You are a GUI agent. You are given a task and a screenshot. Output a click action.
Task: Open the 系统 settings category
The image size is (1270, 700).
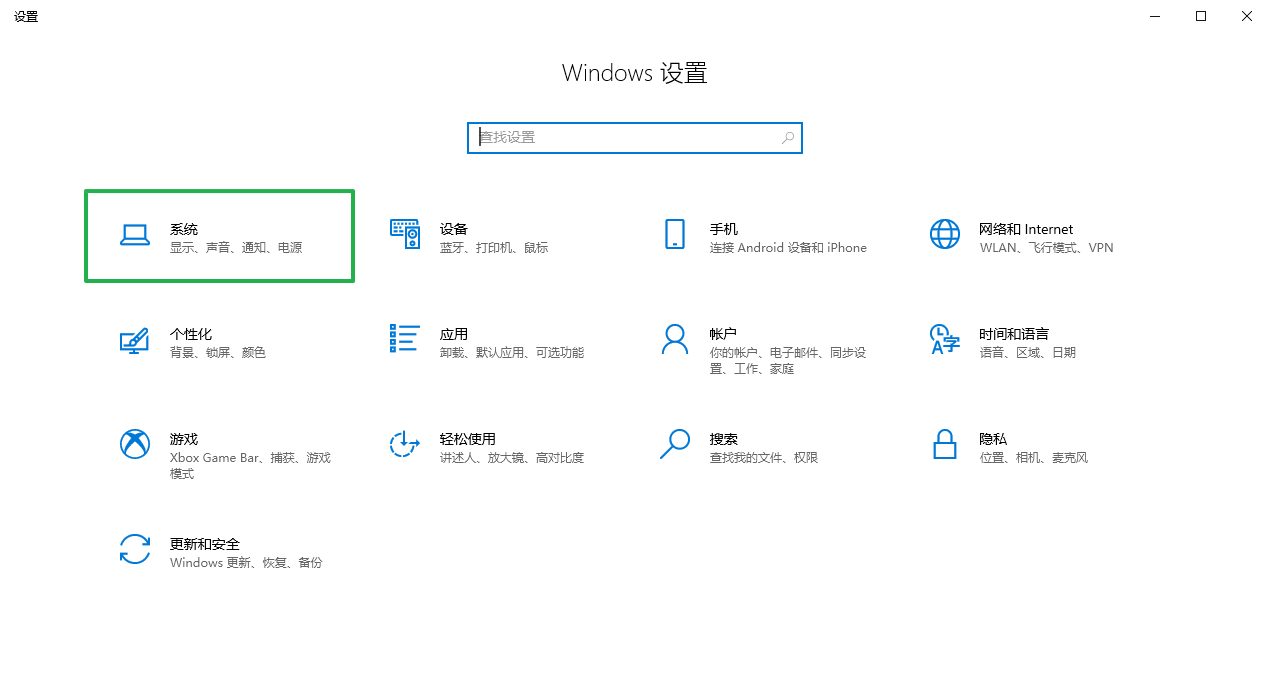(220, 236)
